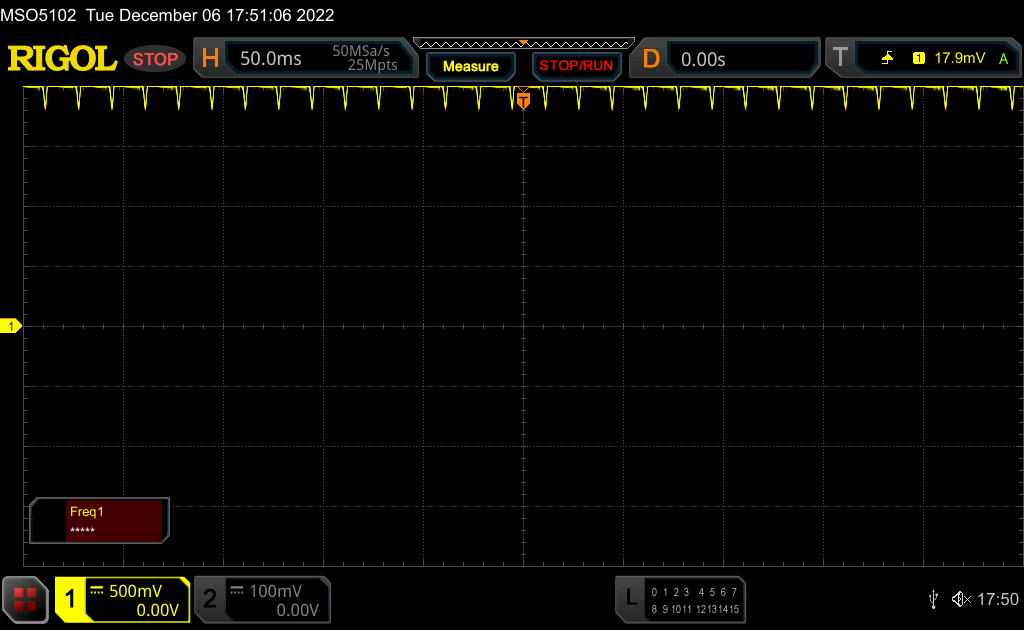Screen dimensions: 1024x630
Task: Click the RIGOL logo
Action: click(x=62, y=59)
